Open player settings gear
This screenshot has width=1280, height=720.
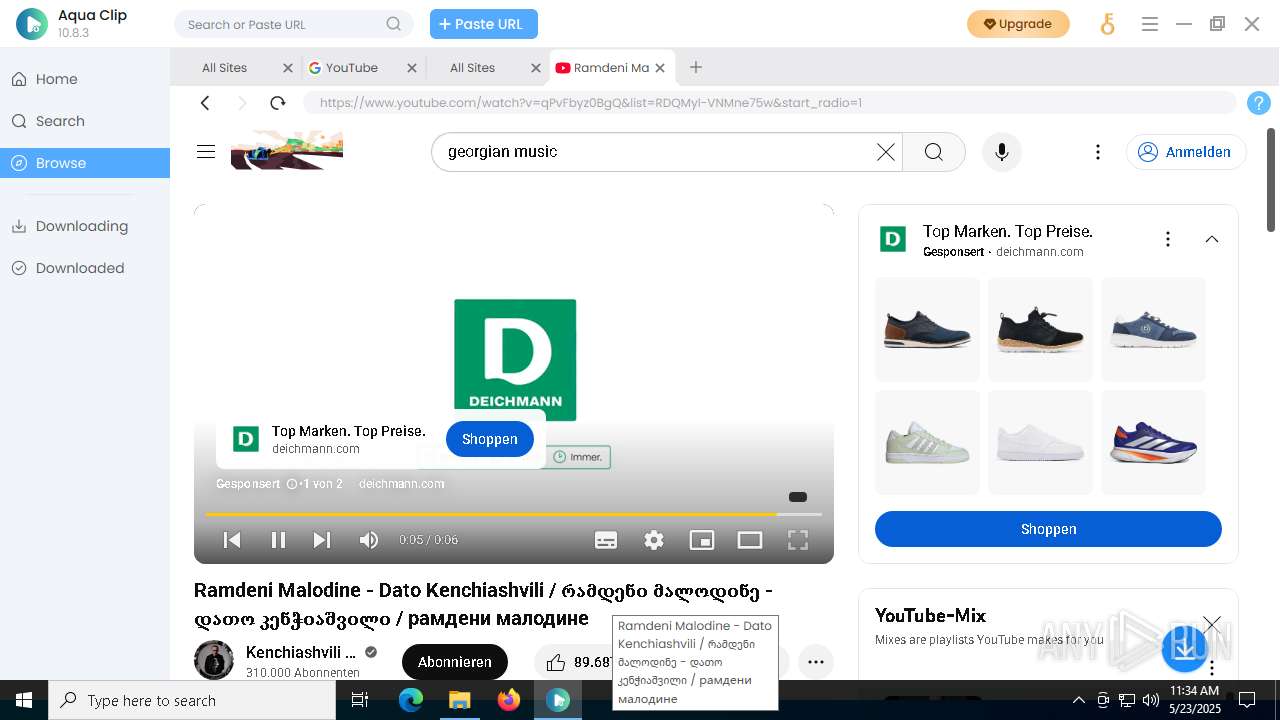(x=654, y=540)
